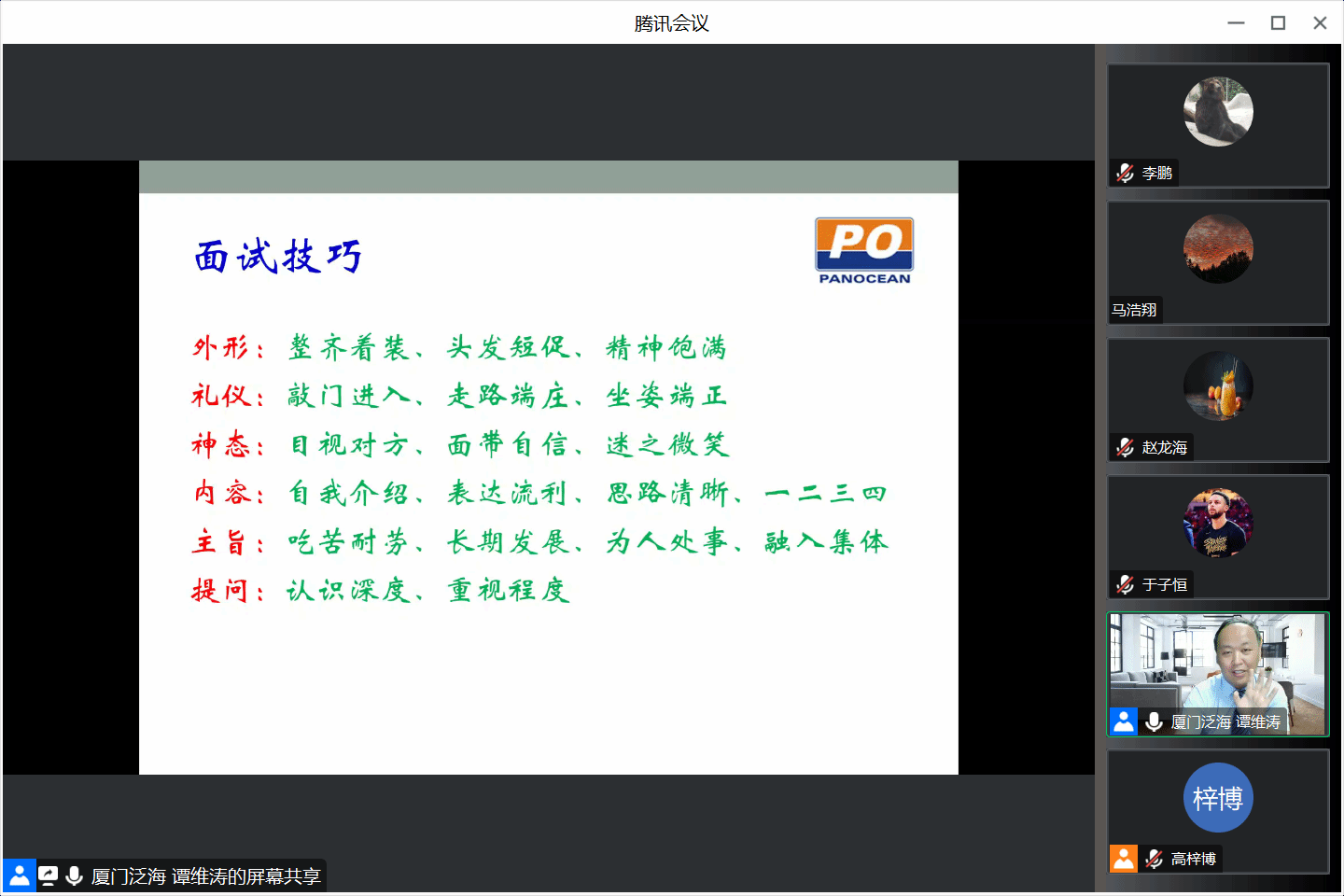
Task: Click the blue 梓博 circular avatar
Action: 1218,798
